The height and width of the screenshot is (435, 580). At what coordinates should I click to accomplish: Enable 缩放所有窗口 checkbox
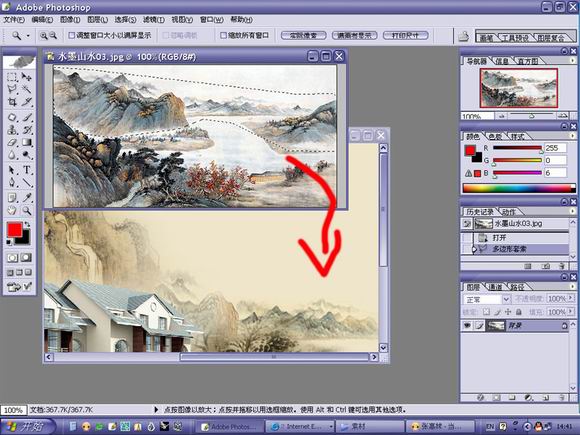(223, 36)
